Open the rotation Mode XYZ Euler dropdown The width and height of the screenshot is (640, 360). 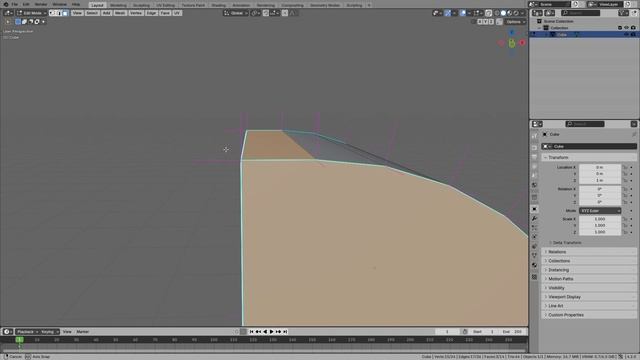600,211
